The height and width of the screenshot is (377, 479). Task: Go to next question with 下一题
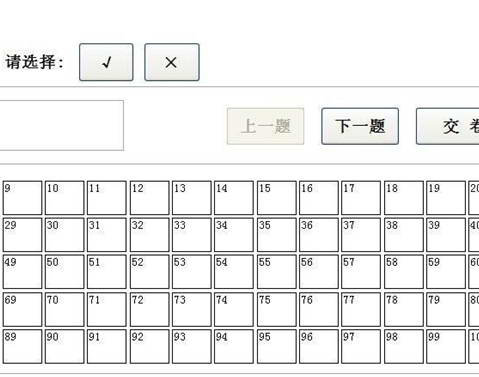click(x=360, y=126)
